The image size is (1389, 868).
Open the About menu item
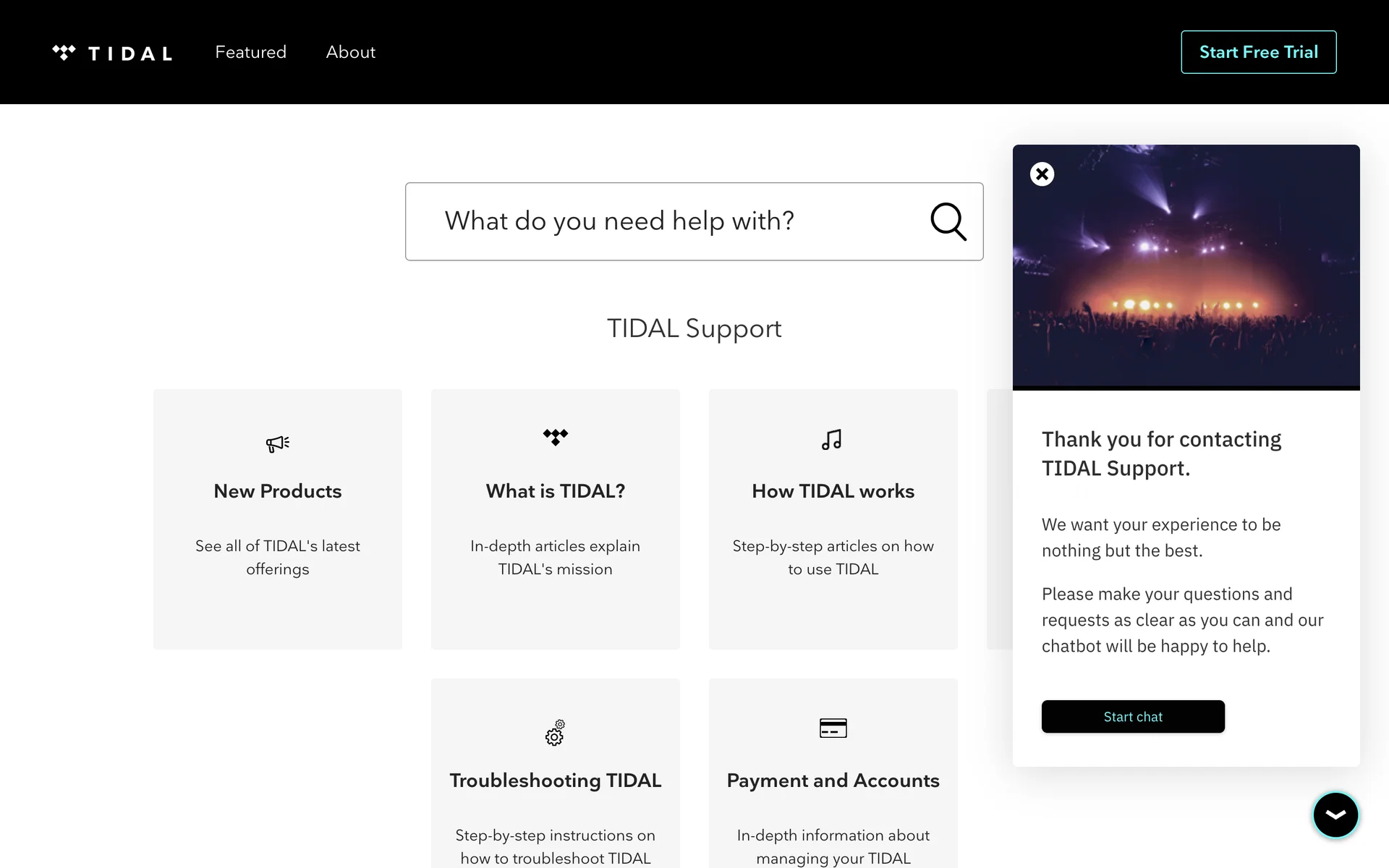[351, 52]
